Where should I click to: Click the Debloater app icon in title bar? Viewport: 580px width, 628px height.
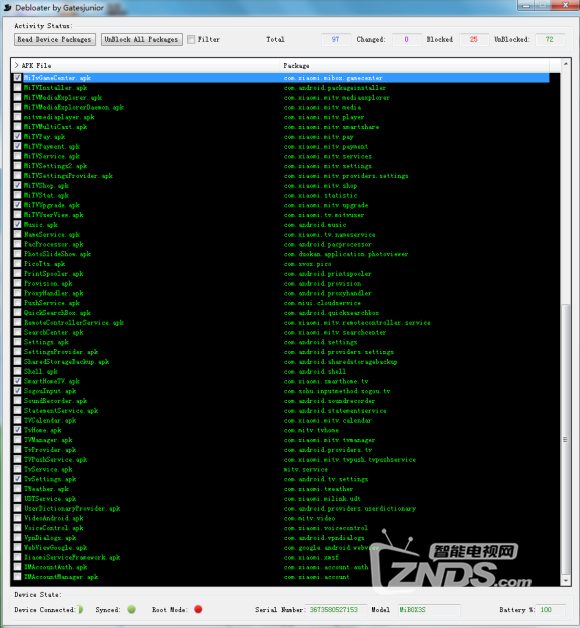click(8, 8)
